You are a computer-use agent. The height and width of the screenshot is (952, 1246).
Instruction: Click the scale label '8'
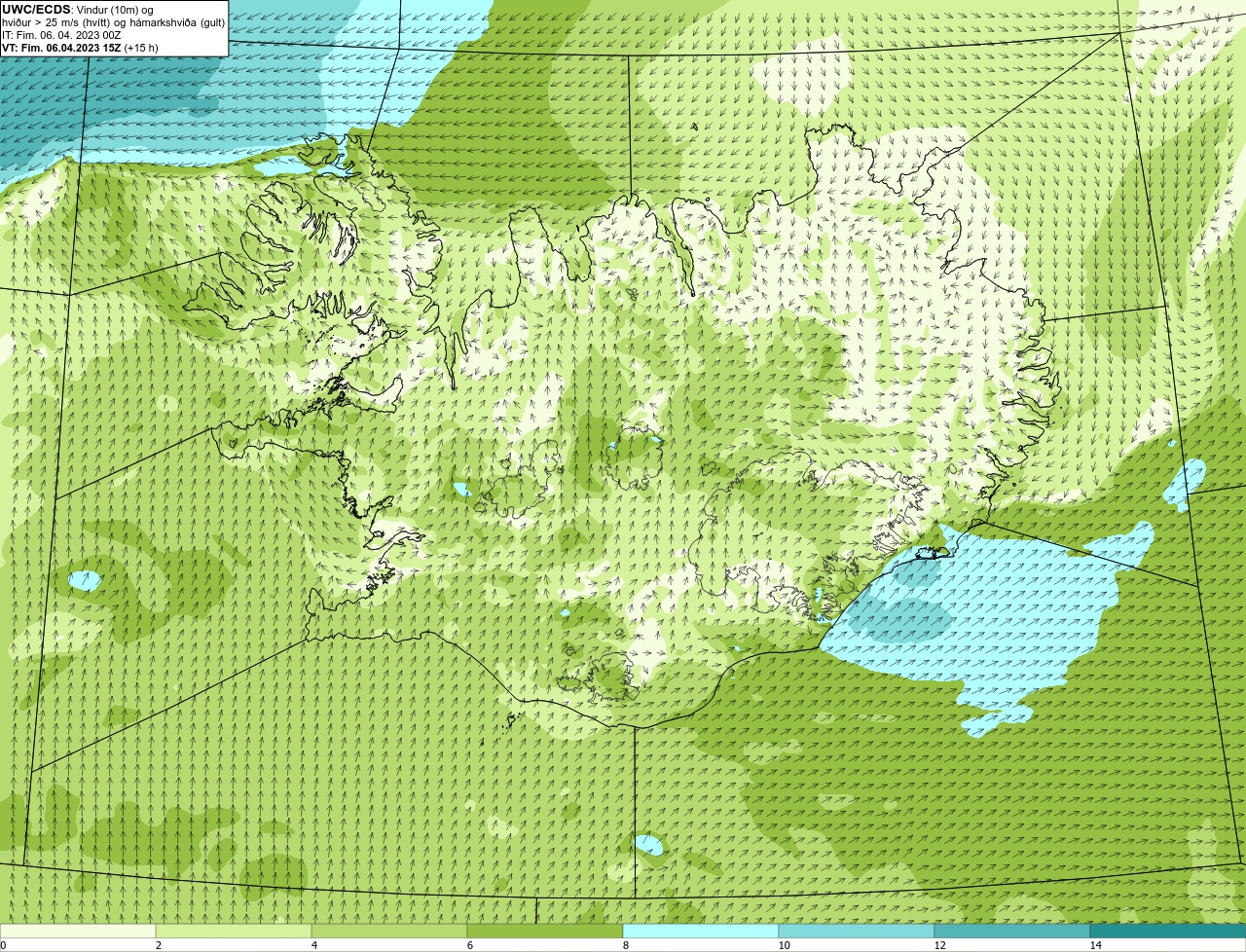625,945
